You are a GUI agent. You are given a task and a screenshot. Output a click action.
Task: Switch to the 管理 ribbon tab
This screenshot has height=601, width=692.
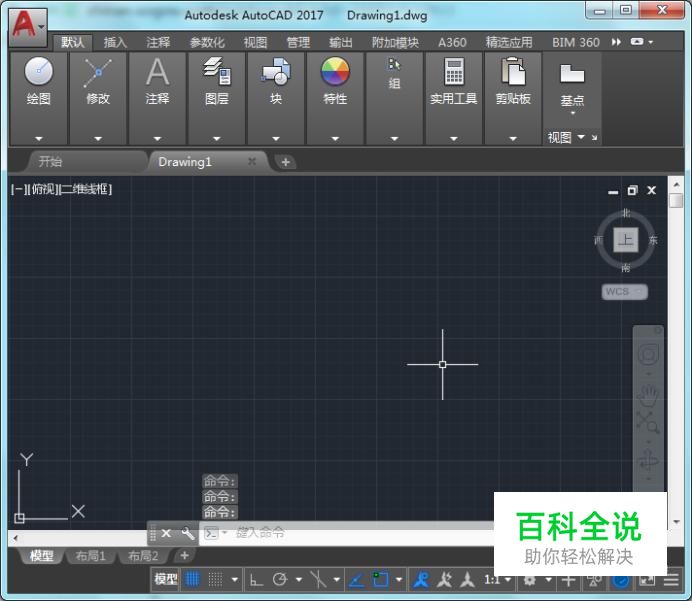coord(298,42)
